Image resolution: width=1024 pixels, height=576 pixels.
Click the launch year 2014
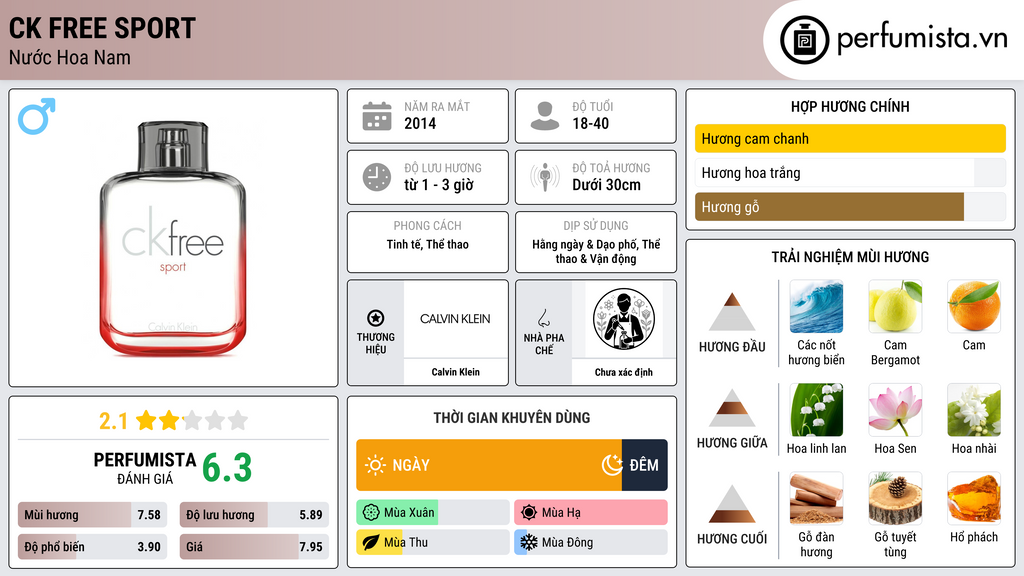click(x=420, y=123)
